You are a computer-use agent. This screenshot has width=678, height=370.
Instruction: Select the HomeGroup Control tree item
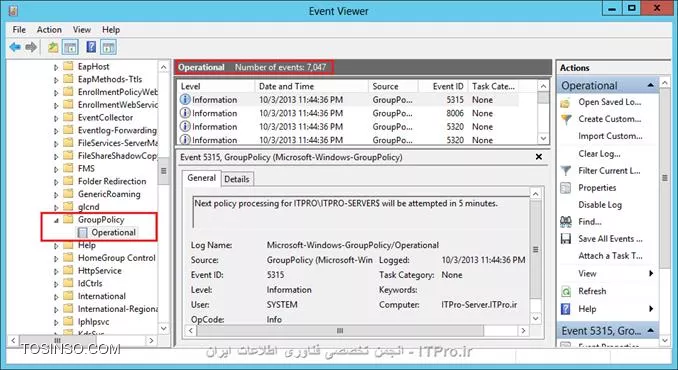(116, 258)
